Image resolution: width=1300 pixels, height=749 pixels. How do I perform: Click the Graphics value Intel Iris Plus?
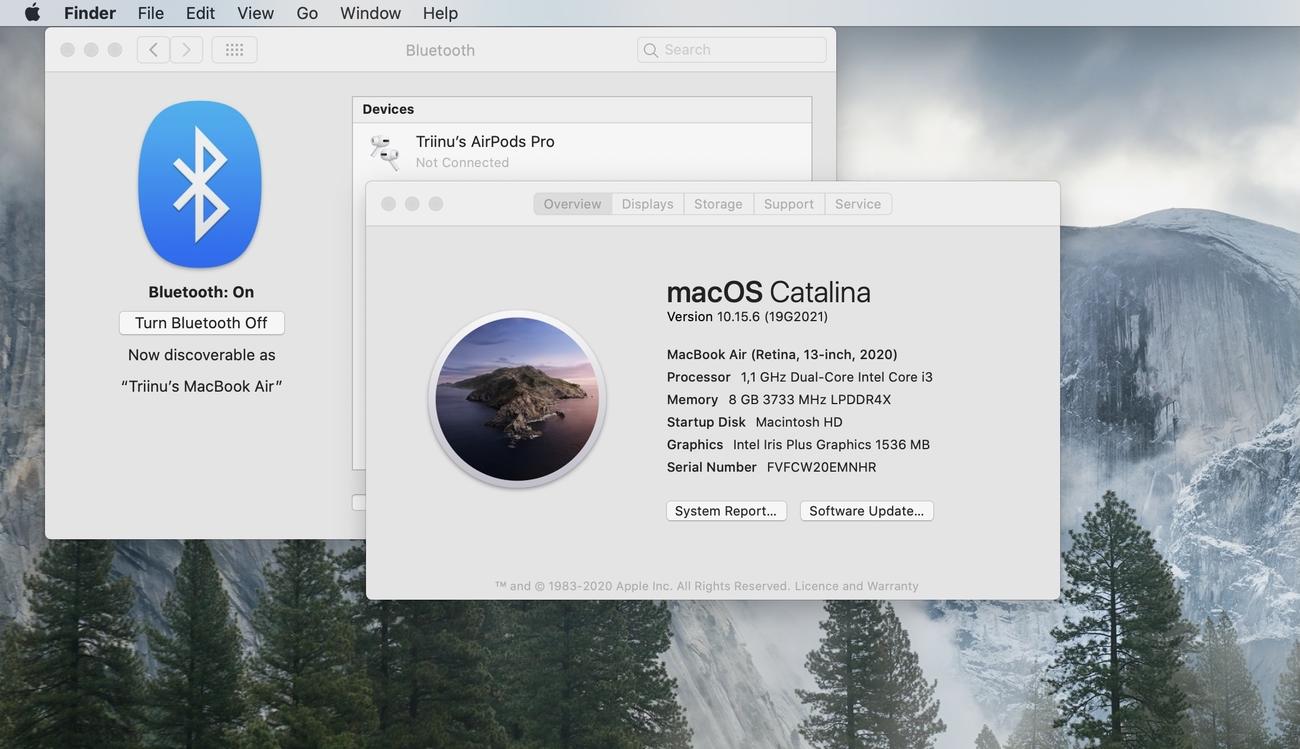(832, 444)
